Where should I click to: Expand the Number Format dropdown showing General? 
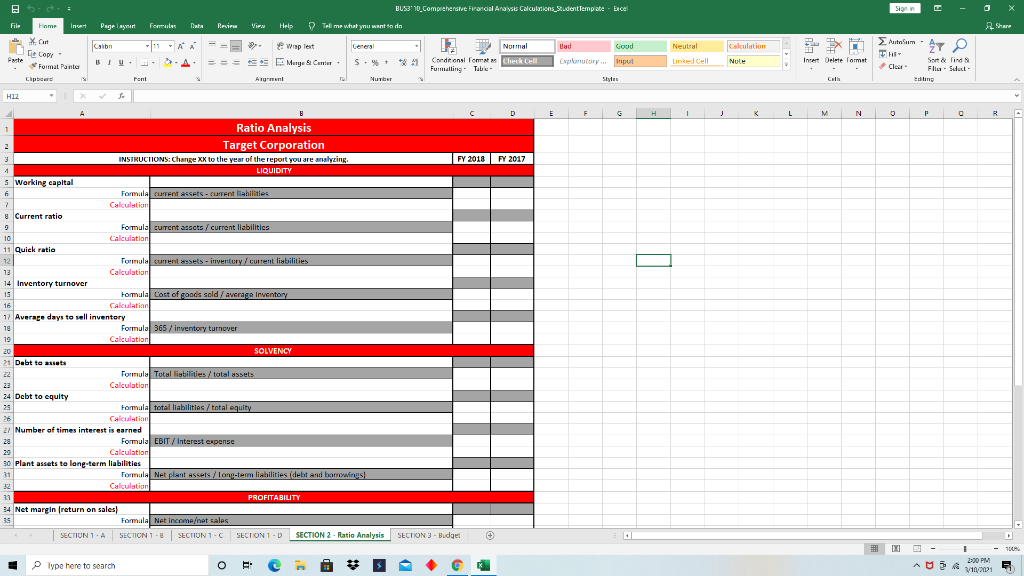[416, 46]
